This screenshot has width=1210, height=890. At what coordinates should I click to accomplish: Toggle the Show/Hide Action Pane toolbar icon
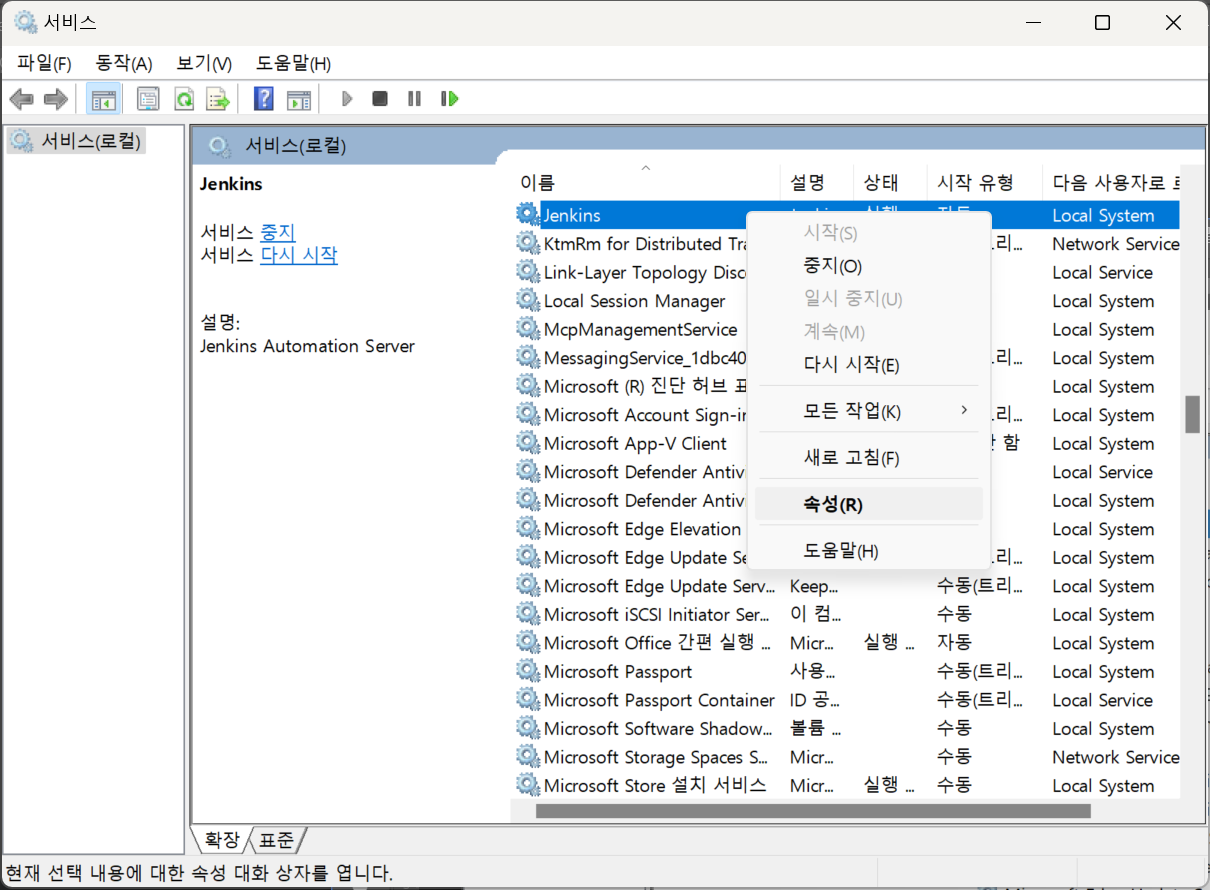[x=299, y=99]
